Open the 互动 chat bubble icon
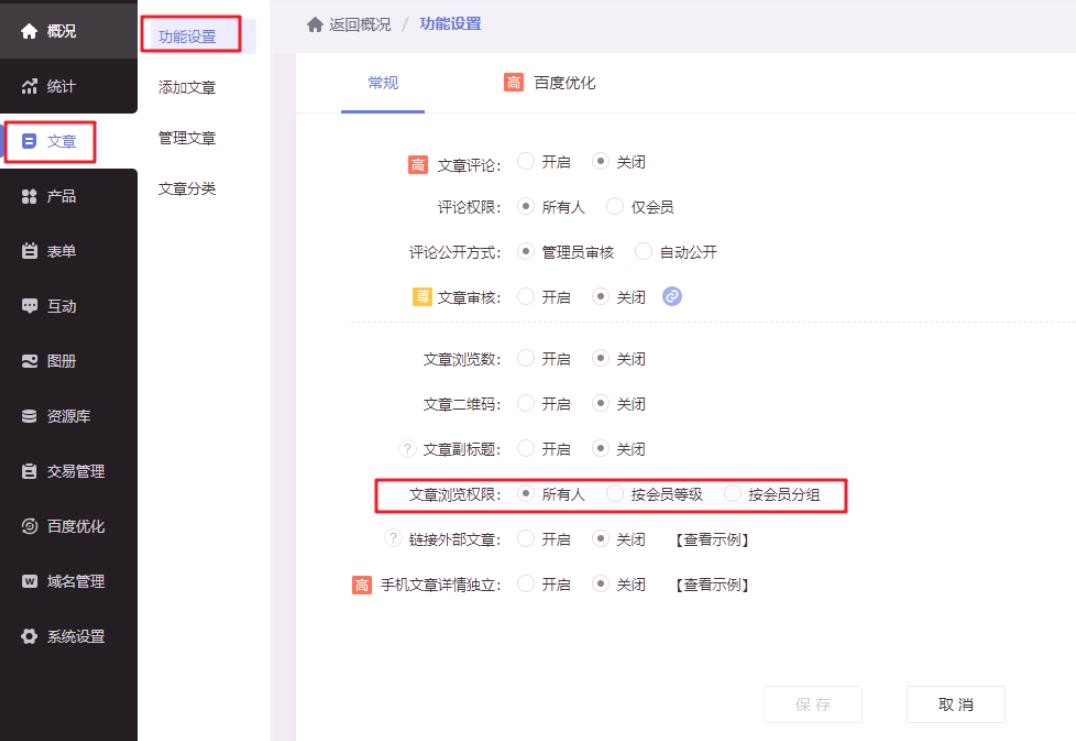Screen dimensions: 1076x741 point(29,307)
